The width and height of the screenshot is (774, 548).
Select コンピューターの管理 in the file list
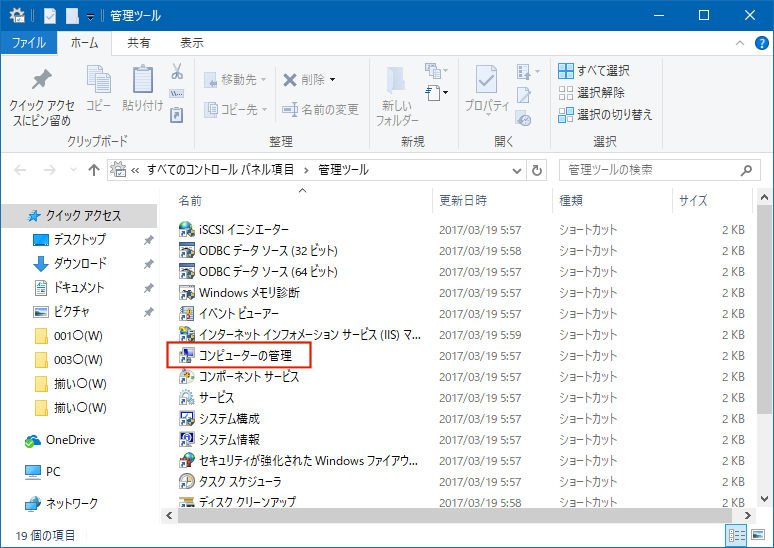[245, 355]
